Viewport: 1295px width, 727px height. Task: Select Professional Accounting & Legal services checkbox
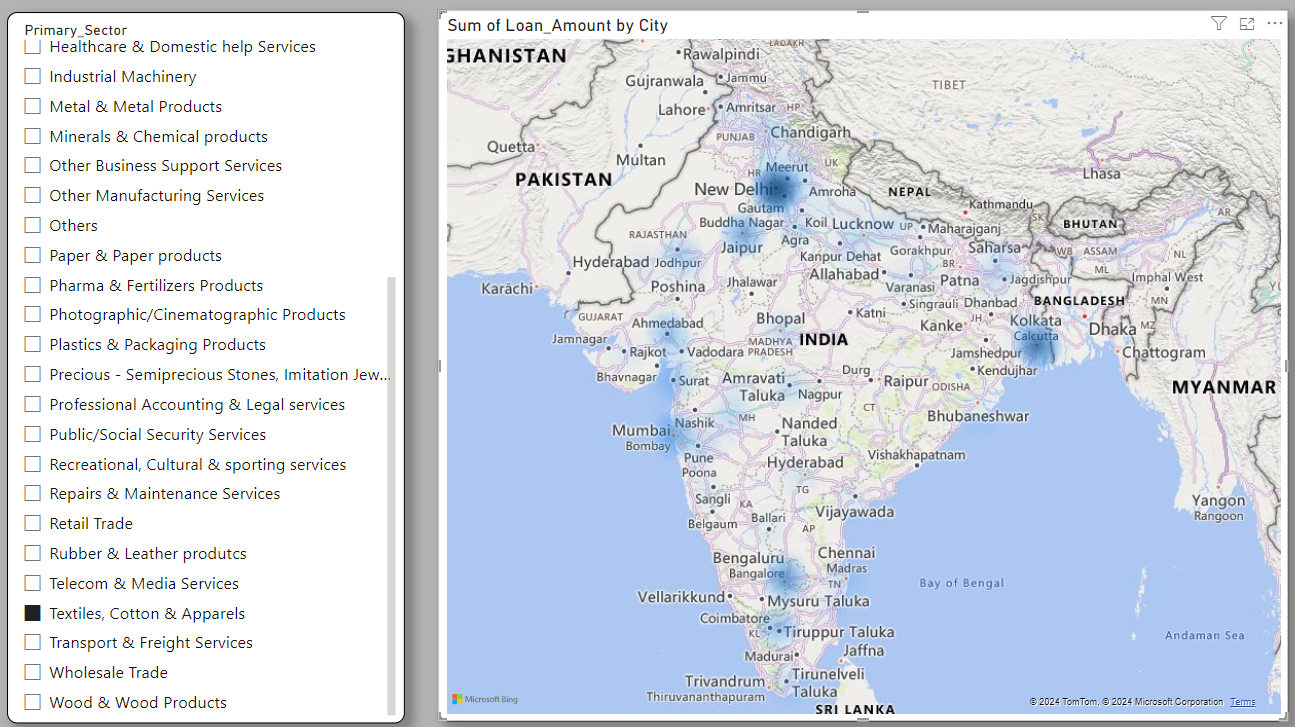coord(33,404)
